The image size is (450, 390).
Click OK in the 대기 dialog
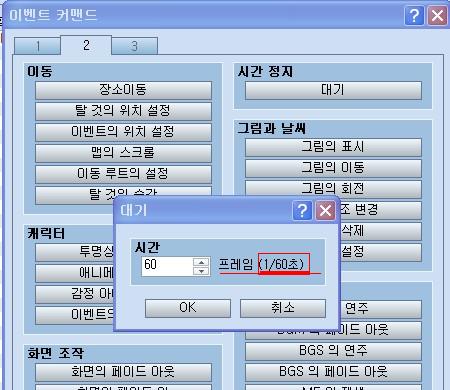coord(188,308)
